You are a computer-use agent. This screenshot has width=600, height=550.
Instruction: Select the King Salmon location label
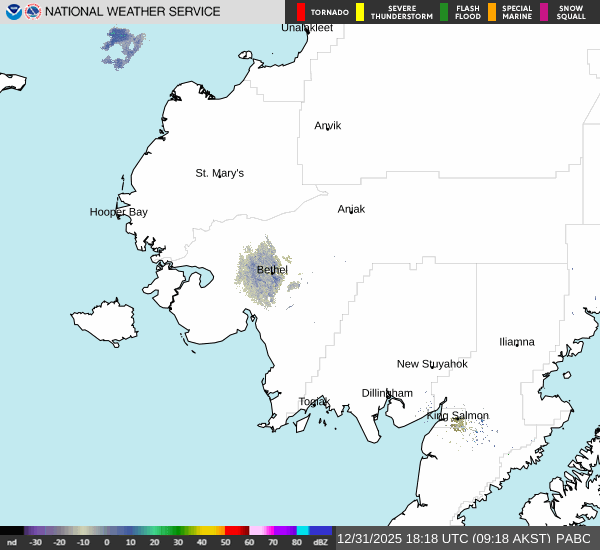coord(457,415)
